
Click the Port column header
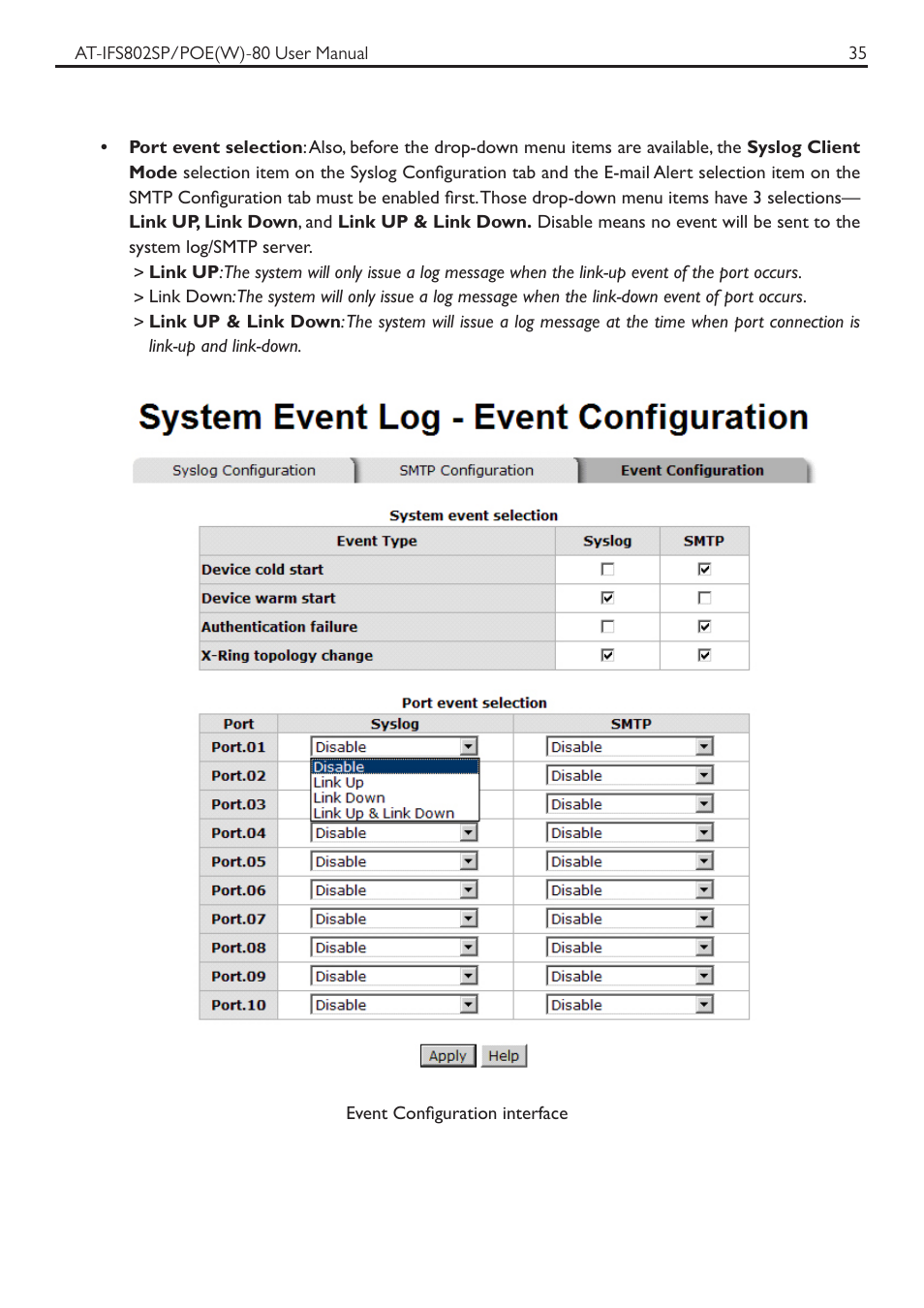pyautogui.click(x=238, y=724)
